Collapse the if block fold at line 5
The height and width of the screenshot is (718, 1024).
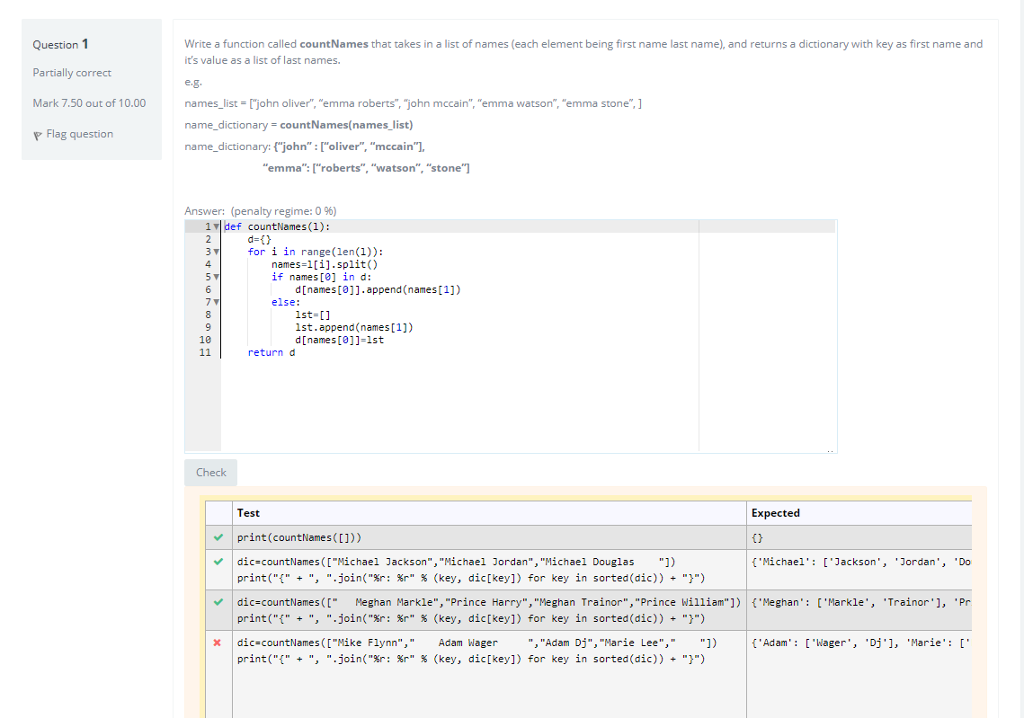pyautogui.click(x=216, y=277)
